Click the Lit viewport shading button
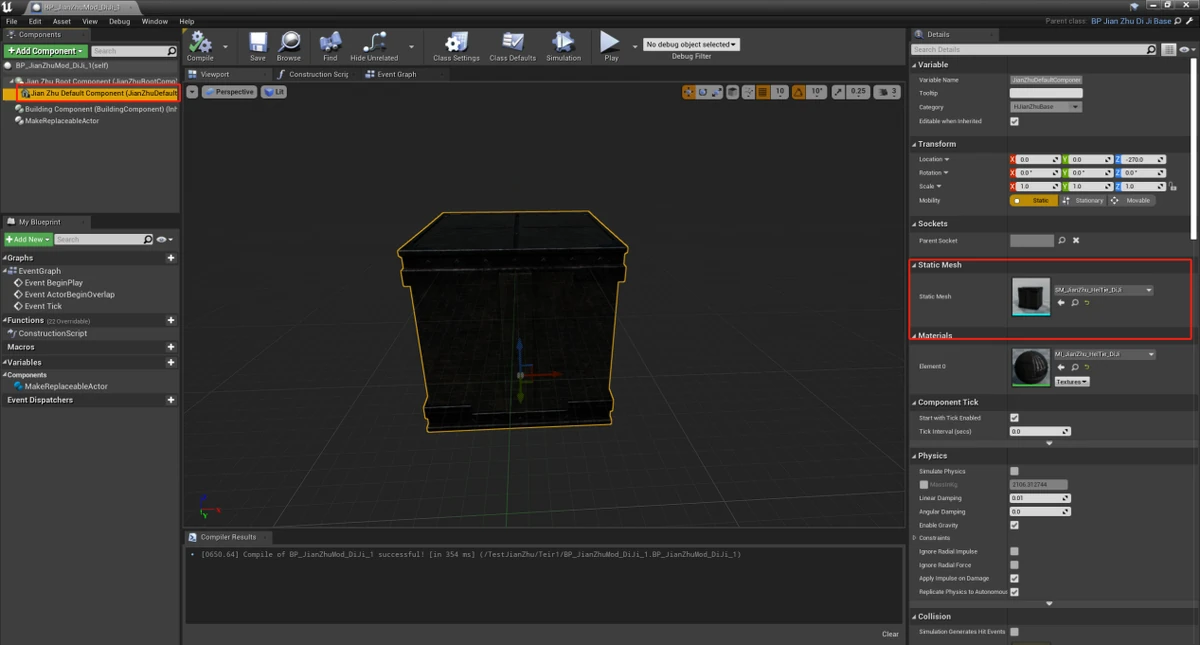The width and height of the screenshot is (1200, 645). (x=272, y=91)
